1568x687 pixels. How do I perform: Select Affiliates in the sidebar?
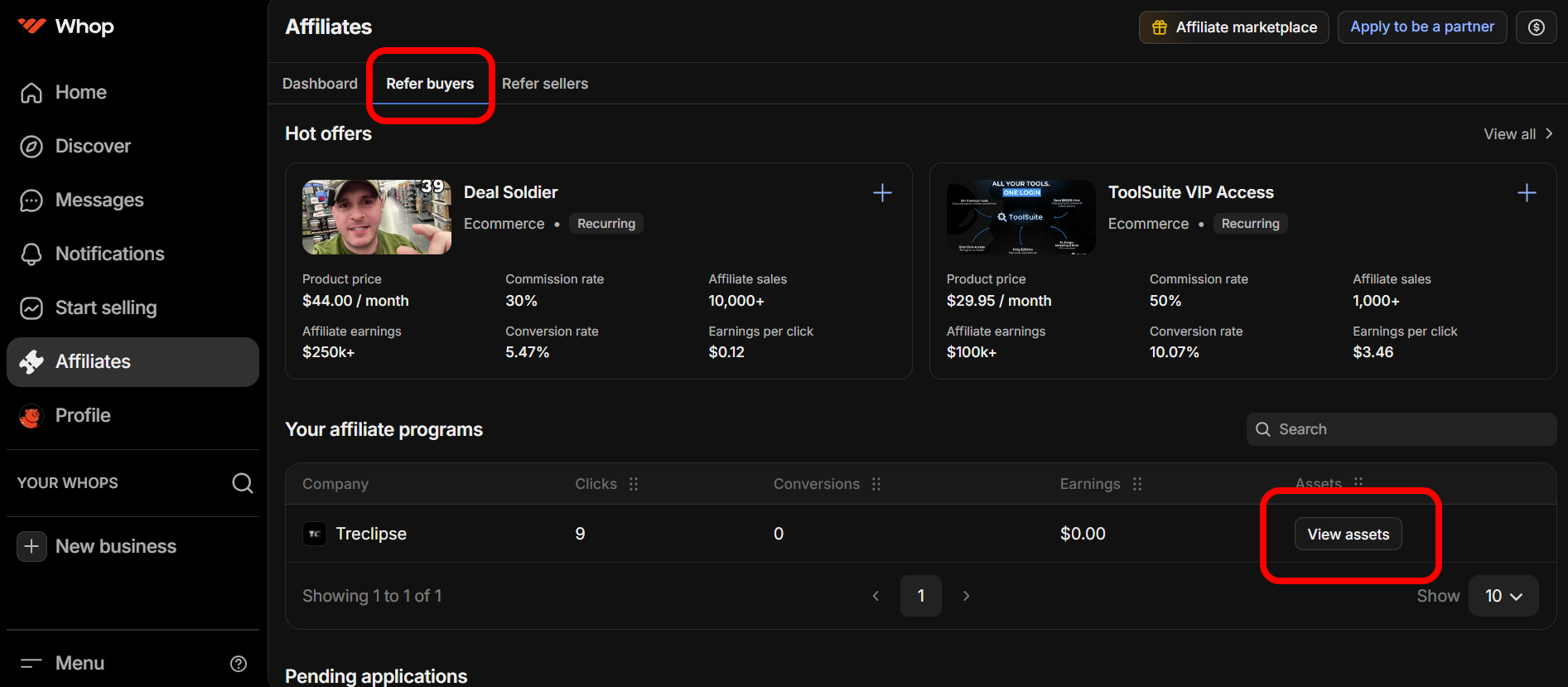(x=133, y=362)
